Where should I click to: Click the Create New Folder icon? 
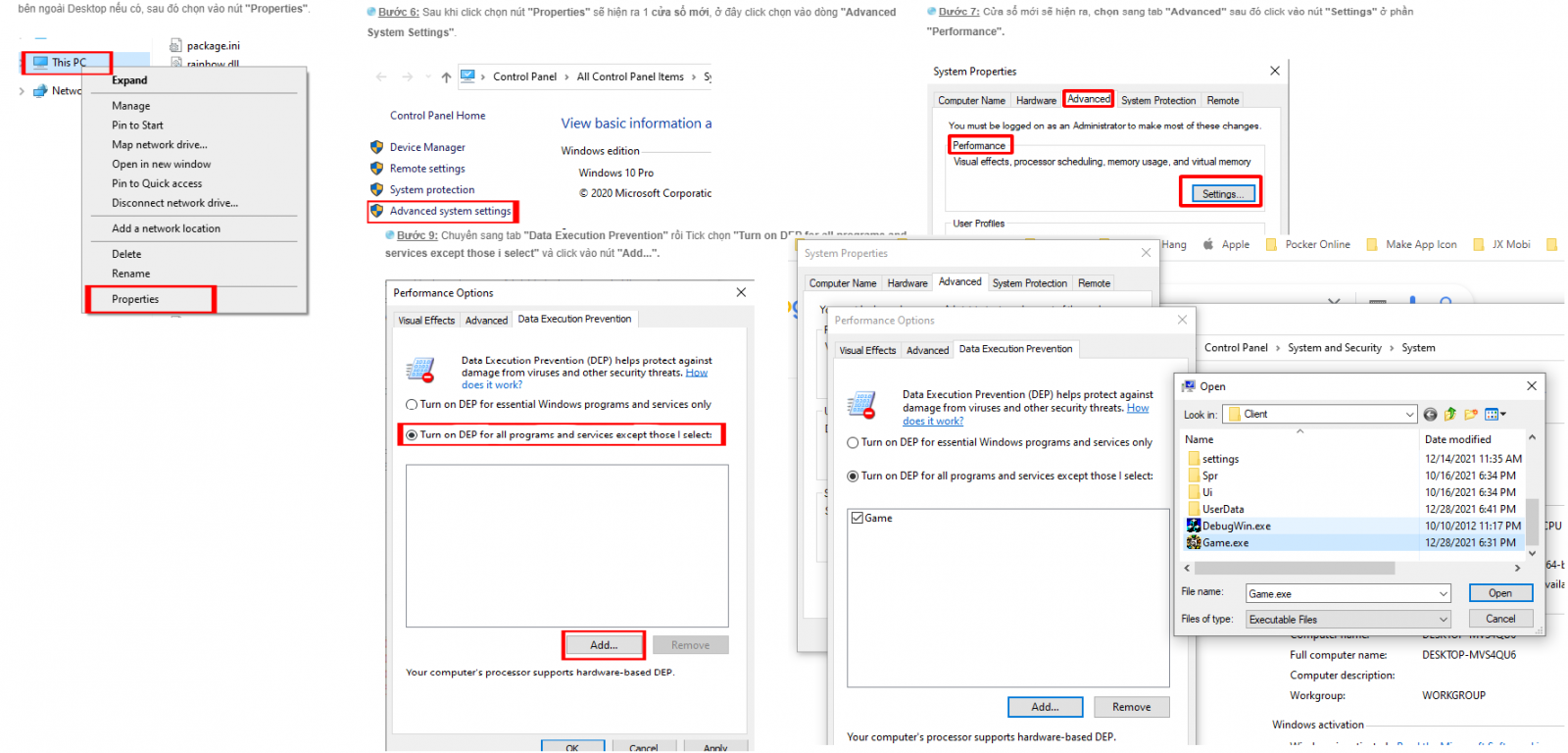1471,415
